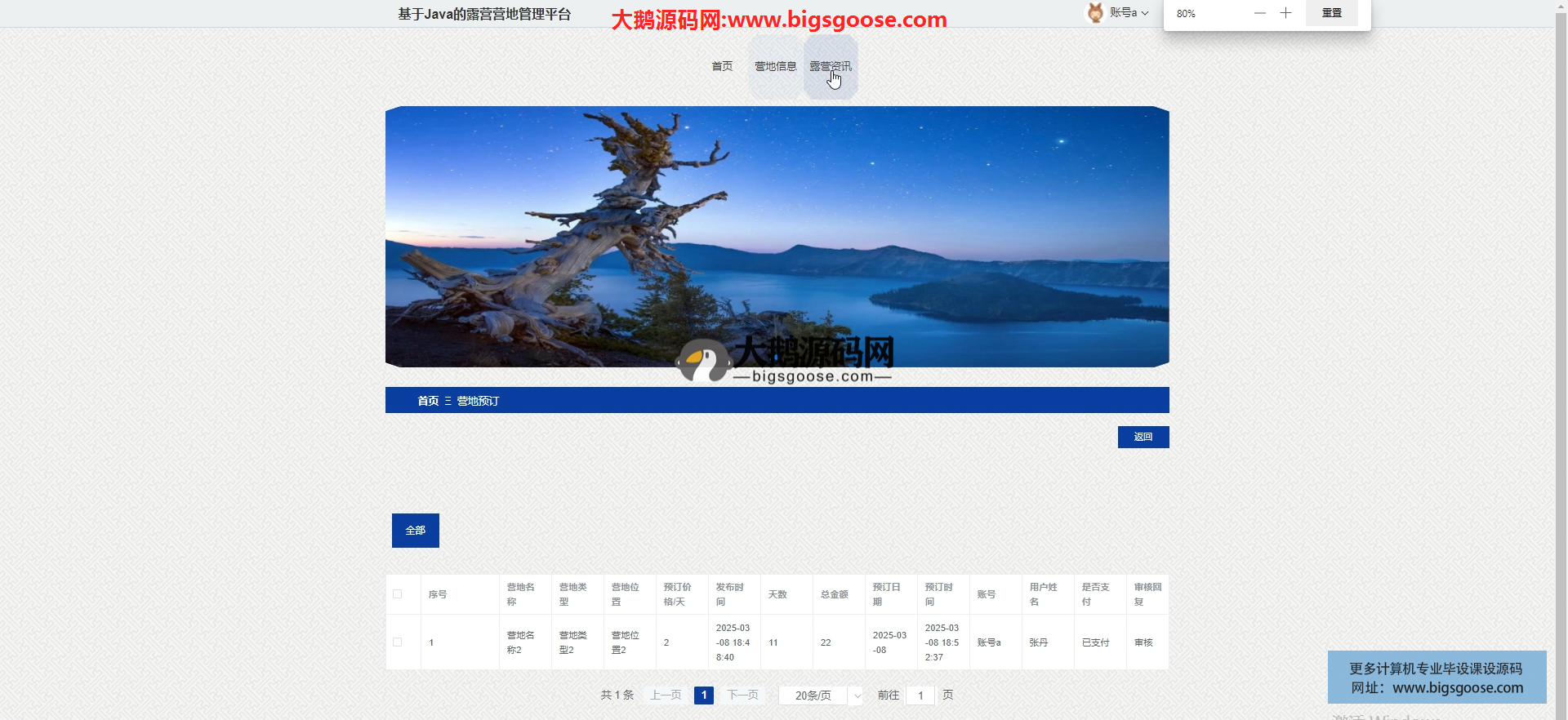Click the 返回 button

(1143, 438)
